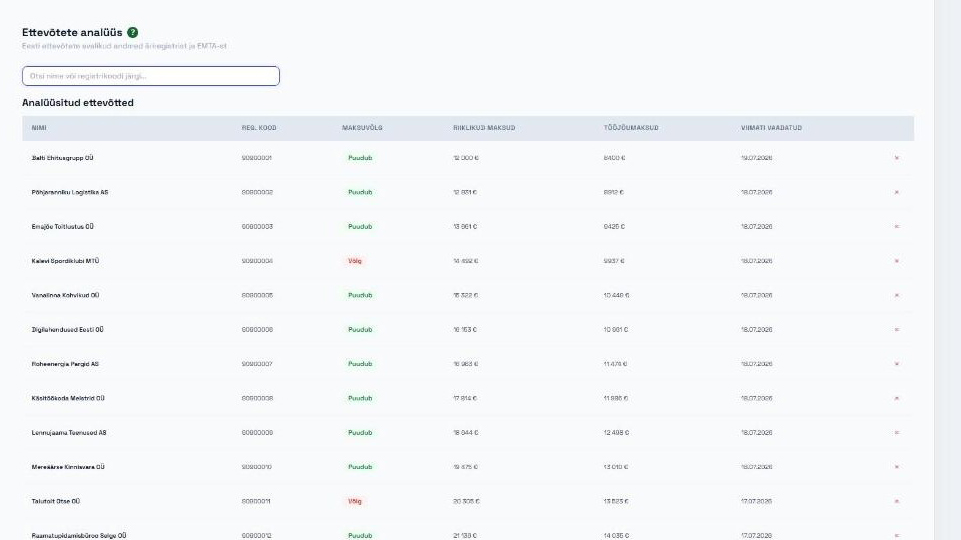Delete Kalevi Spordiklubi MTÜ using the x icon
Image resolution: width=961 pixels, height=540 pixels.
pyautogui.click(x=897, y=261)
